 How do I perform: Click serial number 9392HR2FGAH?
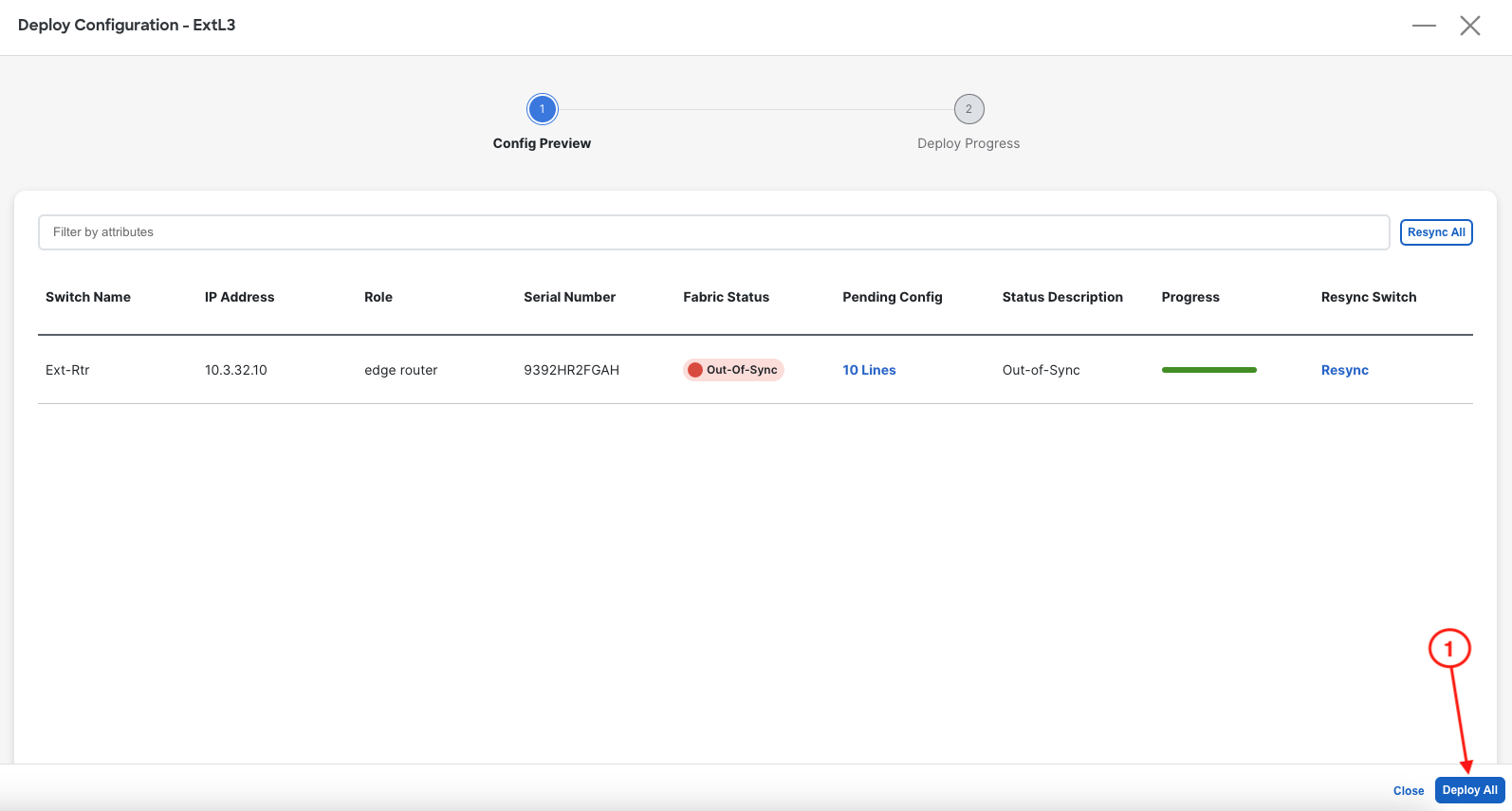coord(571,370)
